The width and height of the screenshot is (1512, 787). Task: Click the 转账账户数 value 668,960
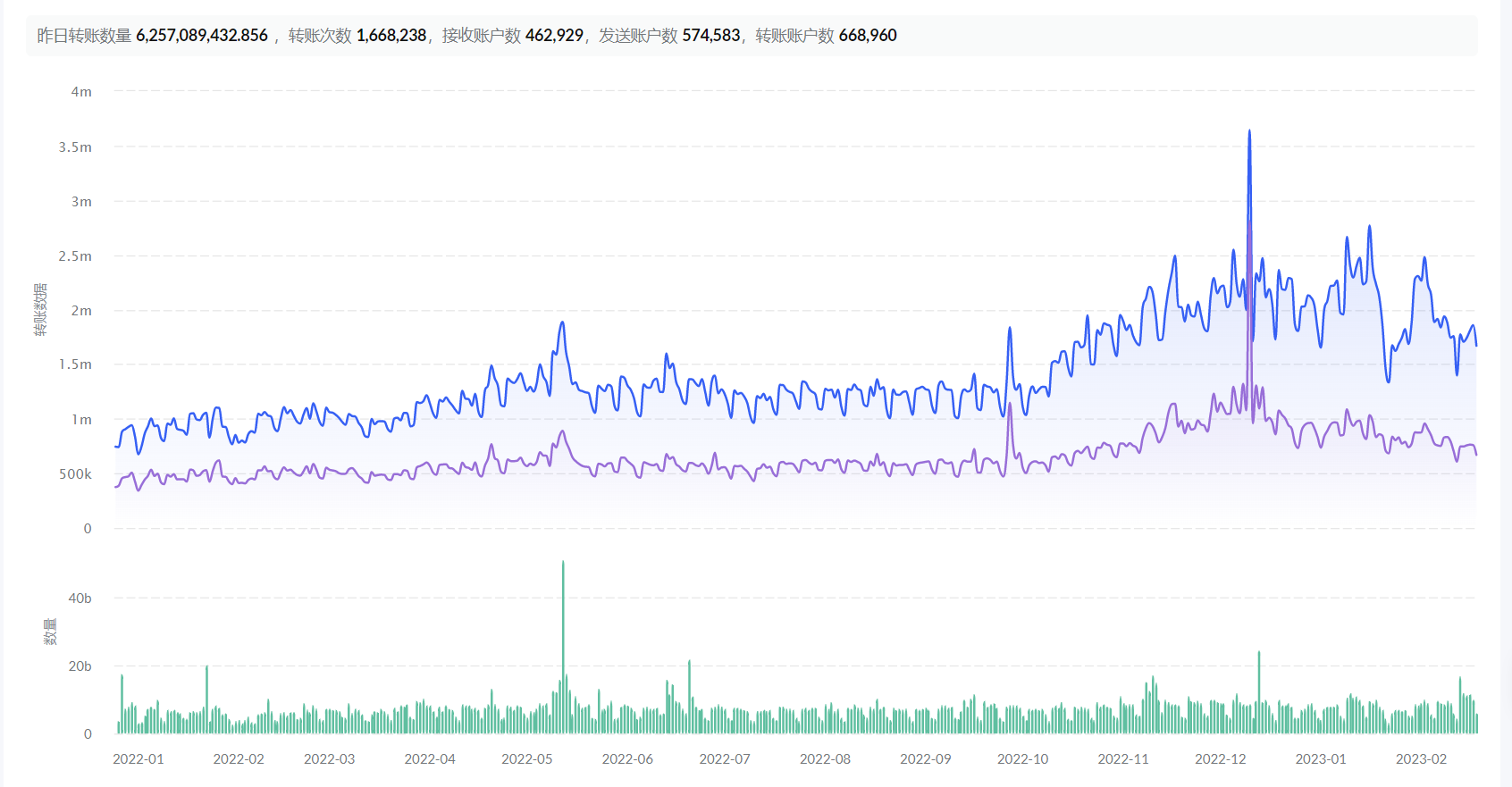pyautogui.click(x=868, y=36)
